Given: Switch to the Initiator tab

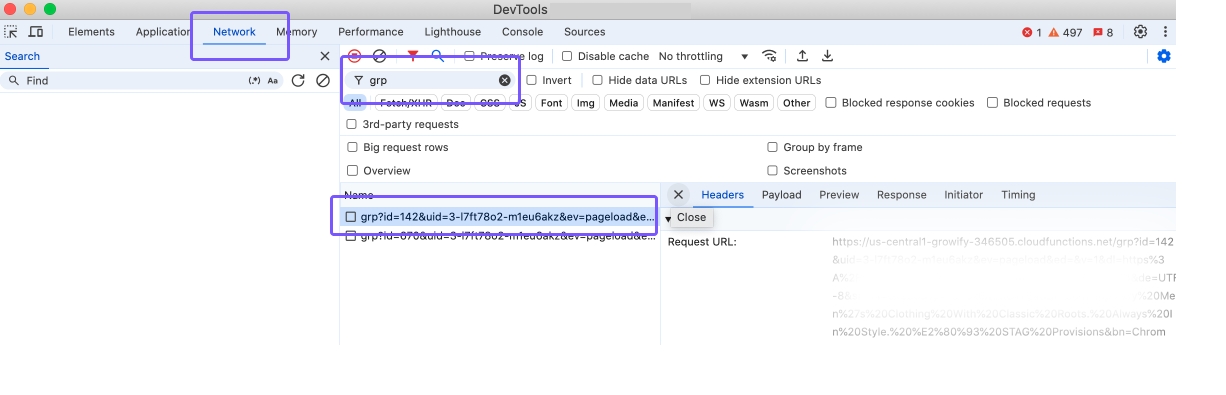Looking at the screenshot, I should coord(963,195).
